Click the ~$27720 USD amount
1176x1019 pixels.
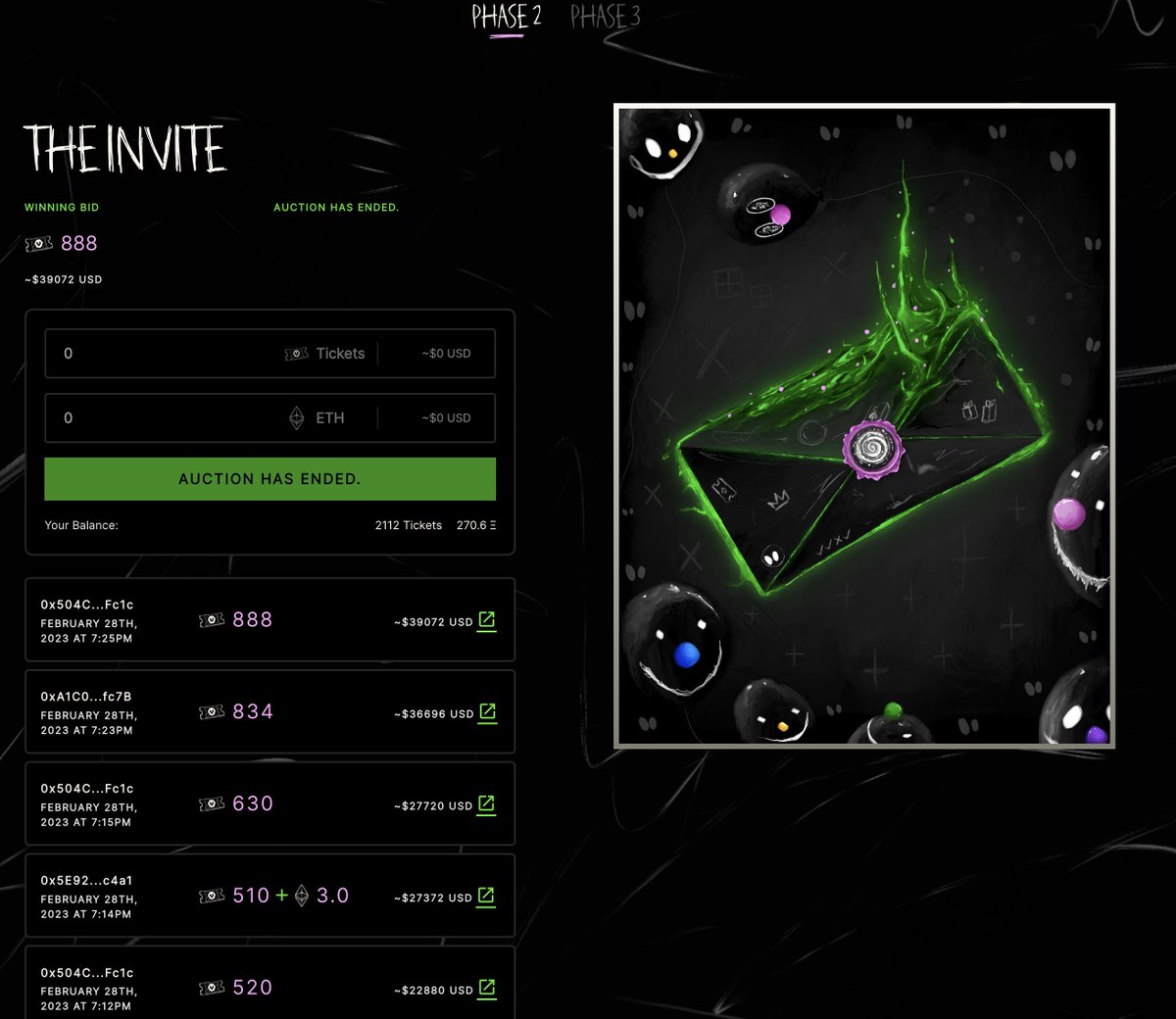coord(433,806)
